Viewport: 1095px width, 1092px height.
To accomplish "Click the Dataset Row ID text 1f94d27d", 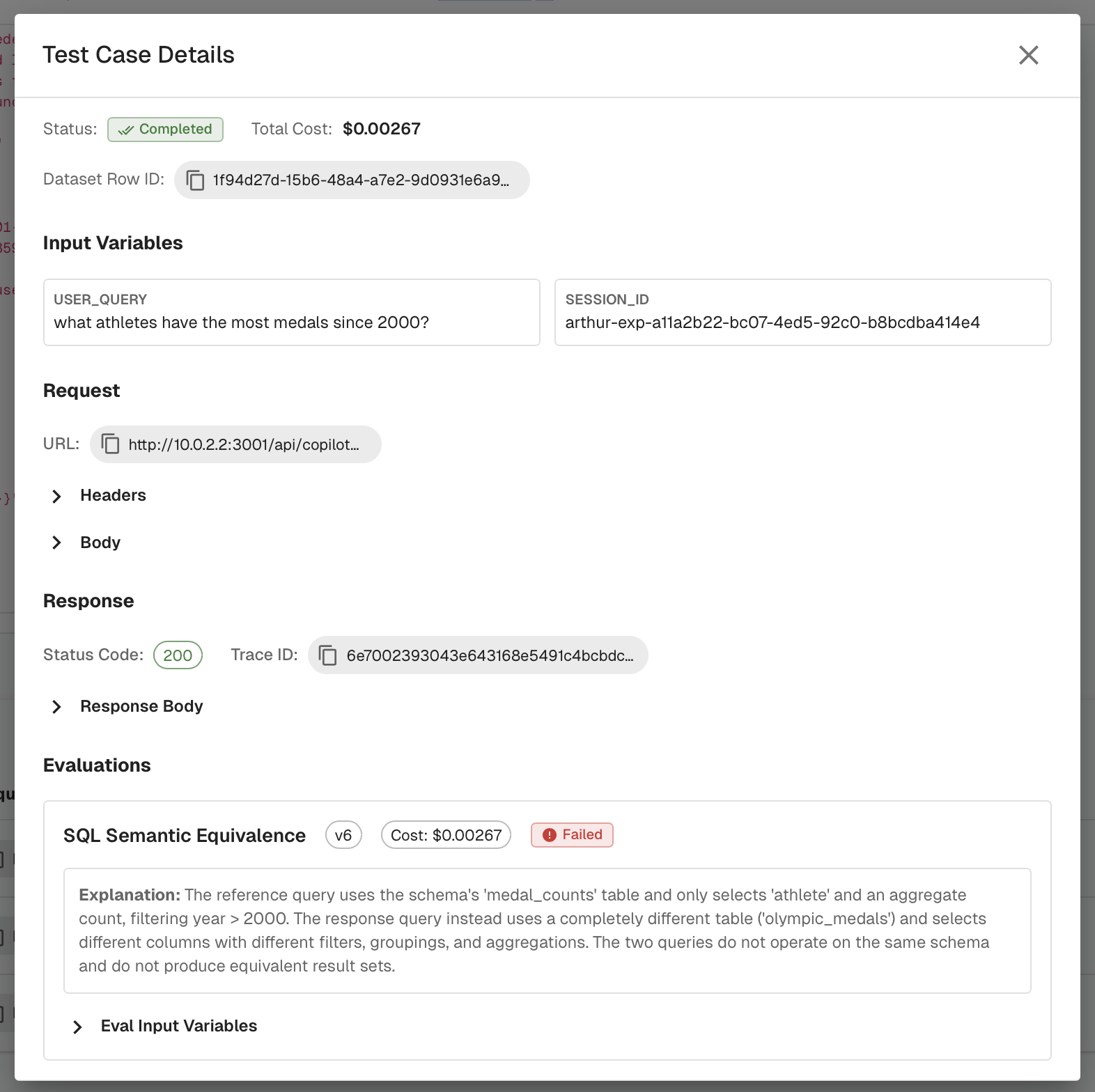I will [361, 180].
